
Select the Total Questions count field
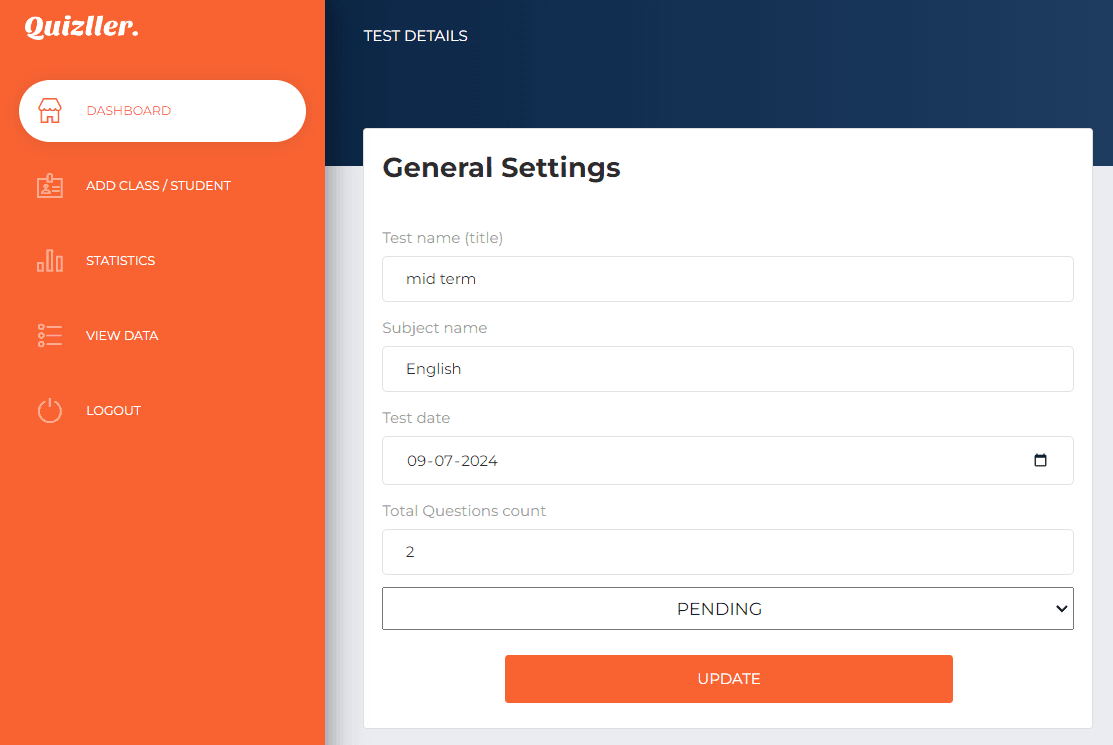(x=728, y=552)
